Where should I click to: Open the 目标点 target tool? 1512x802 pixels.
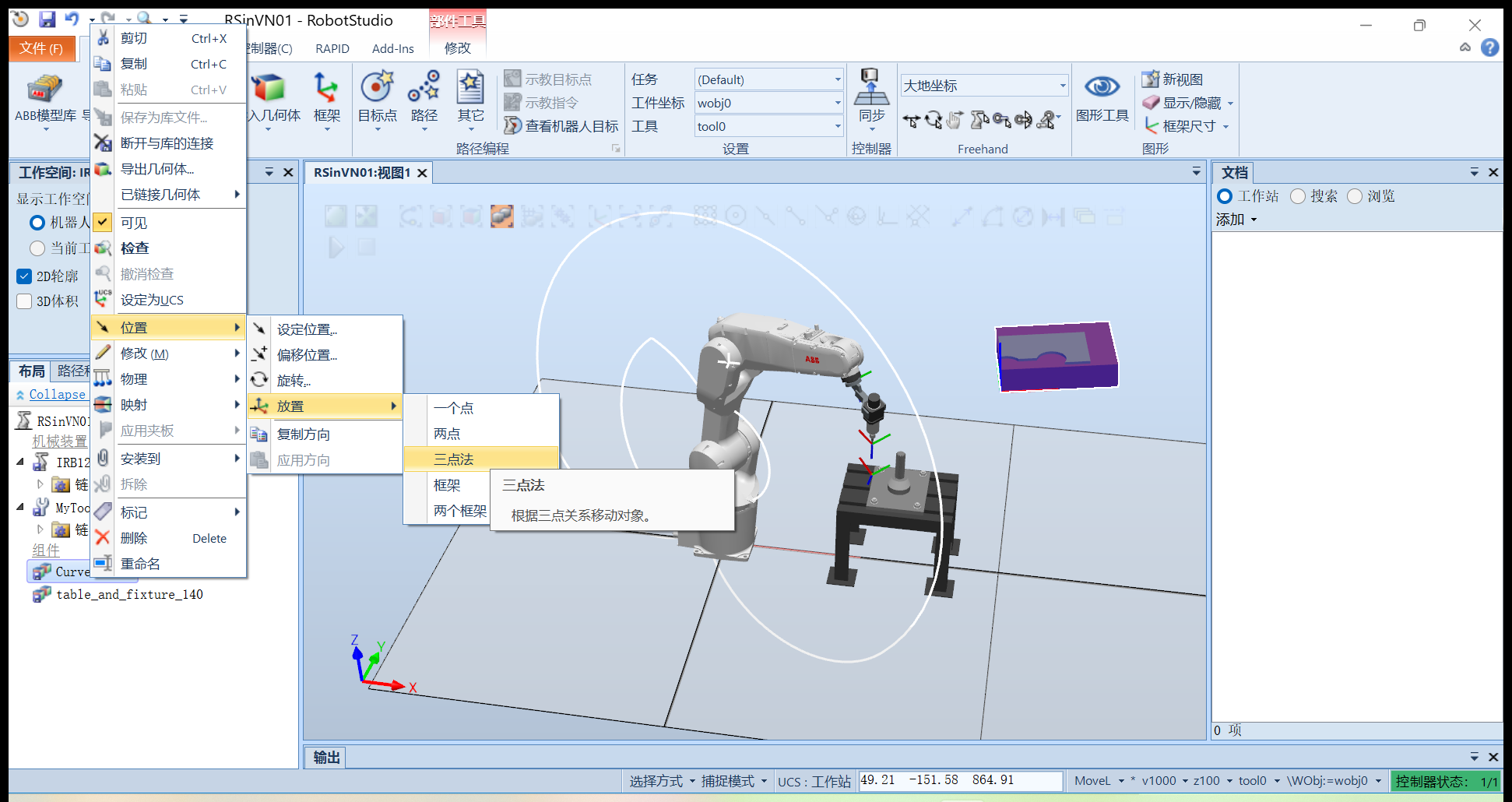point(377,89)
